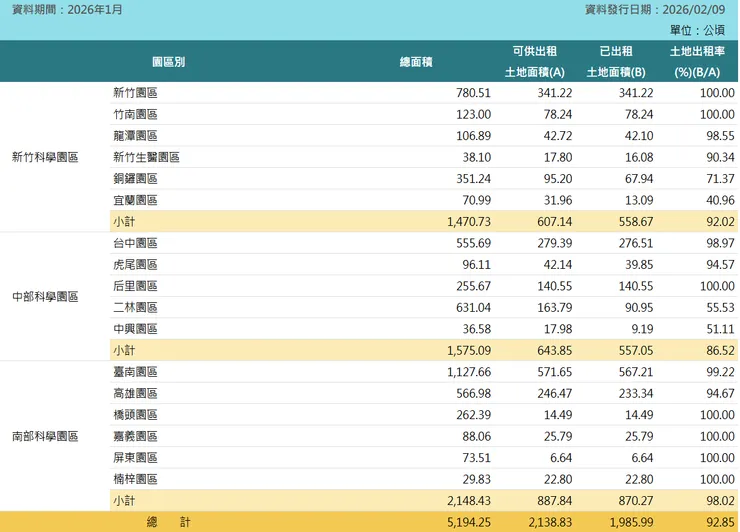Click the 園區別 column header
This screenshot has width=740, height=532.
click(168, 62)
